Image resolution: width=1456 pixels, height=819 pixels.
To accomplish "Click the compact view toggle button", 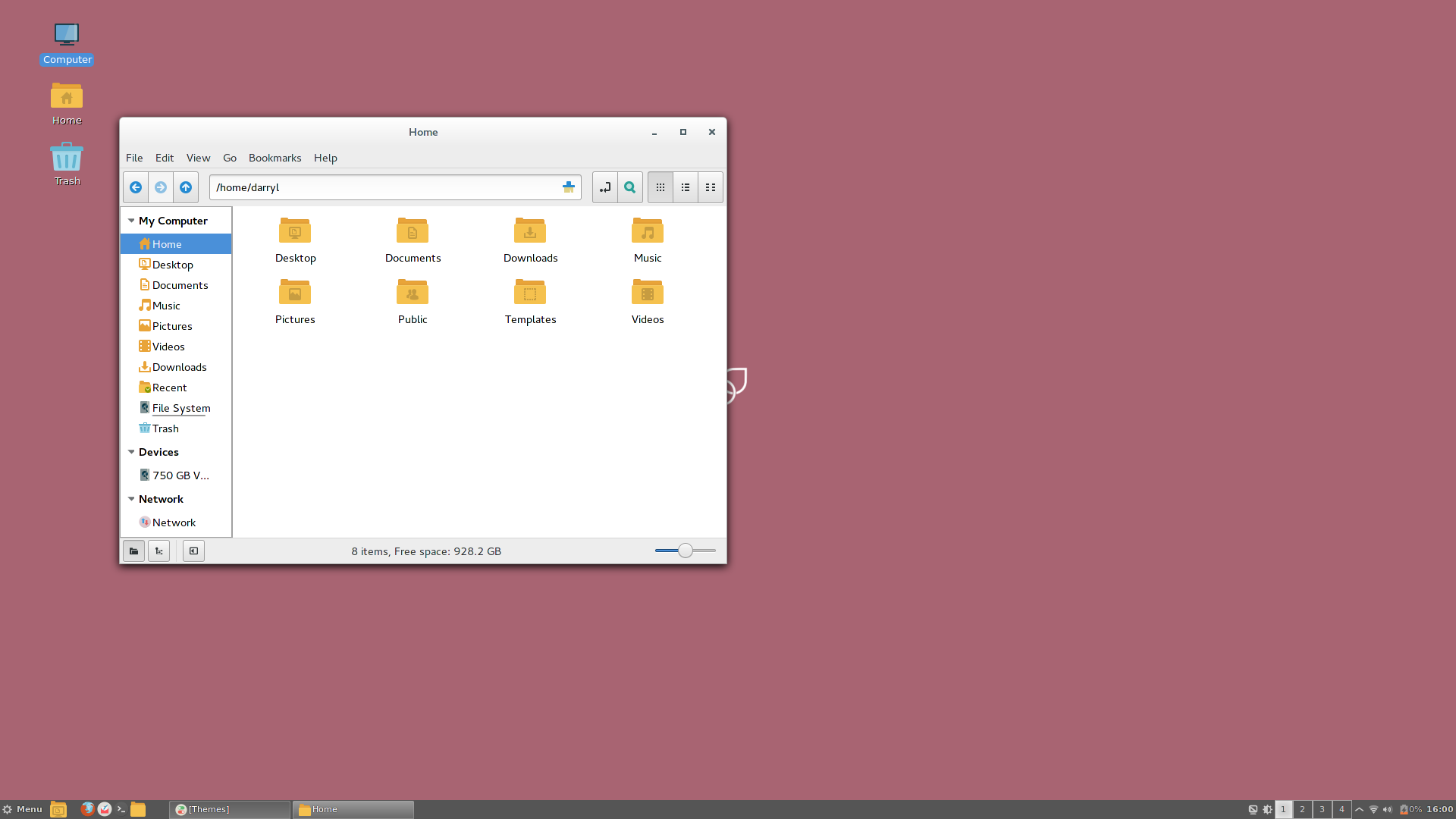I will coord(710,187).
